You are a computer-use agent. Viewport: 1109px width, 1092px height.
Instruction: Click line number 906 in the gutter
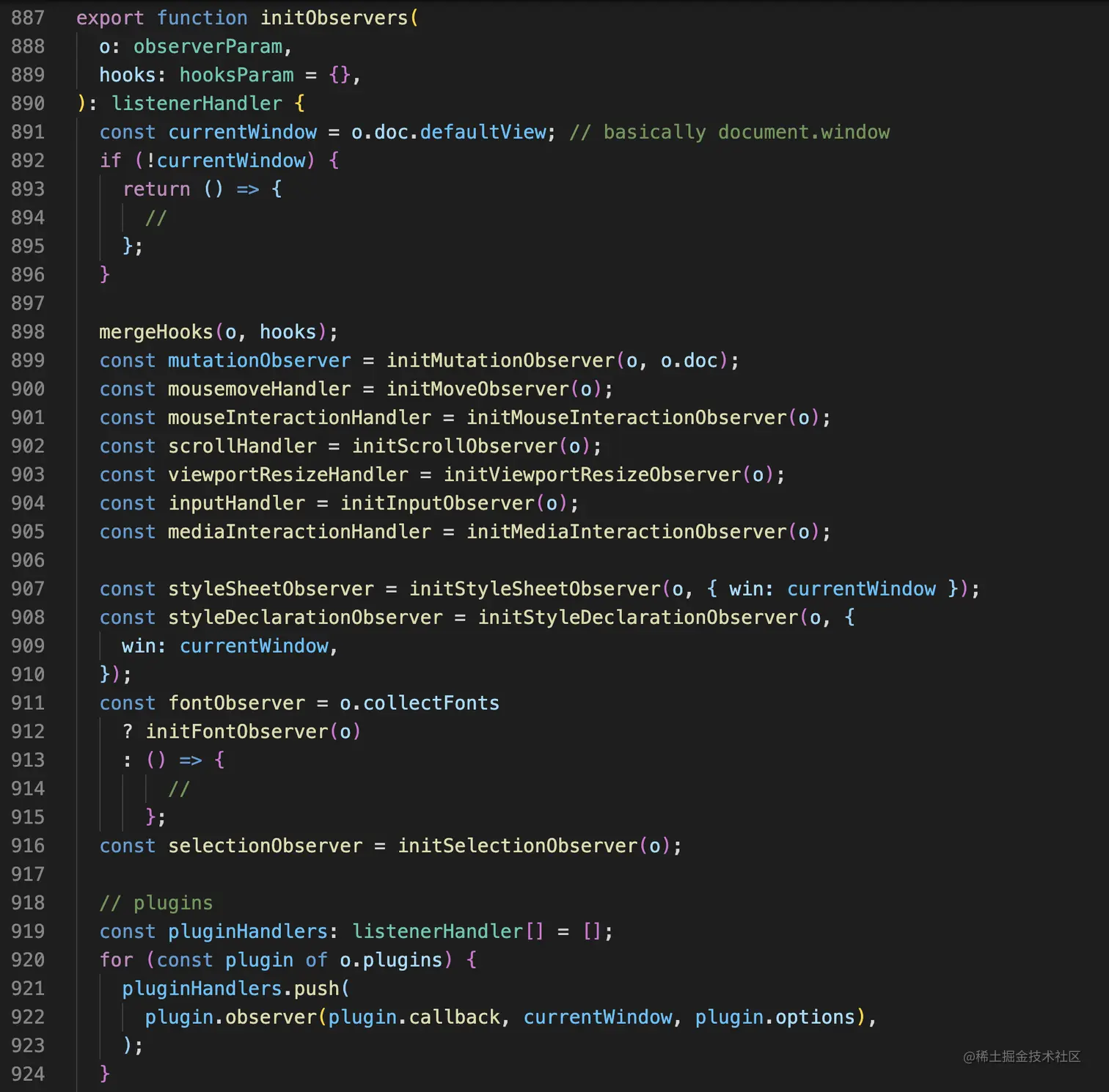point(28,561)
